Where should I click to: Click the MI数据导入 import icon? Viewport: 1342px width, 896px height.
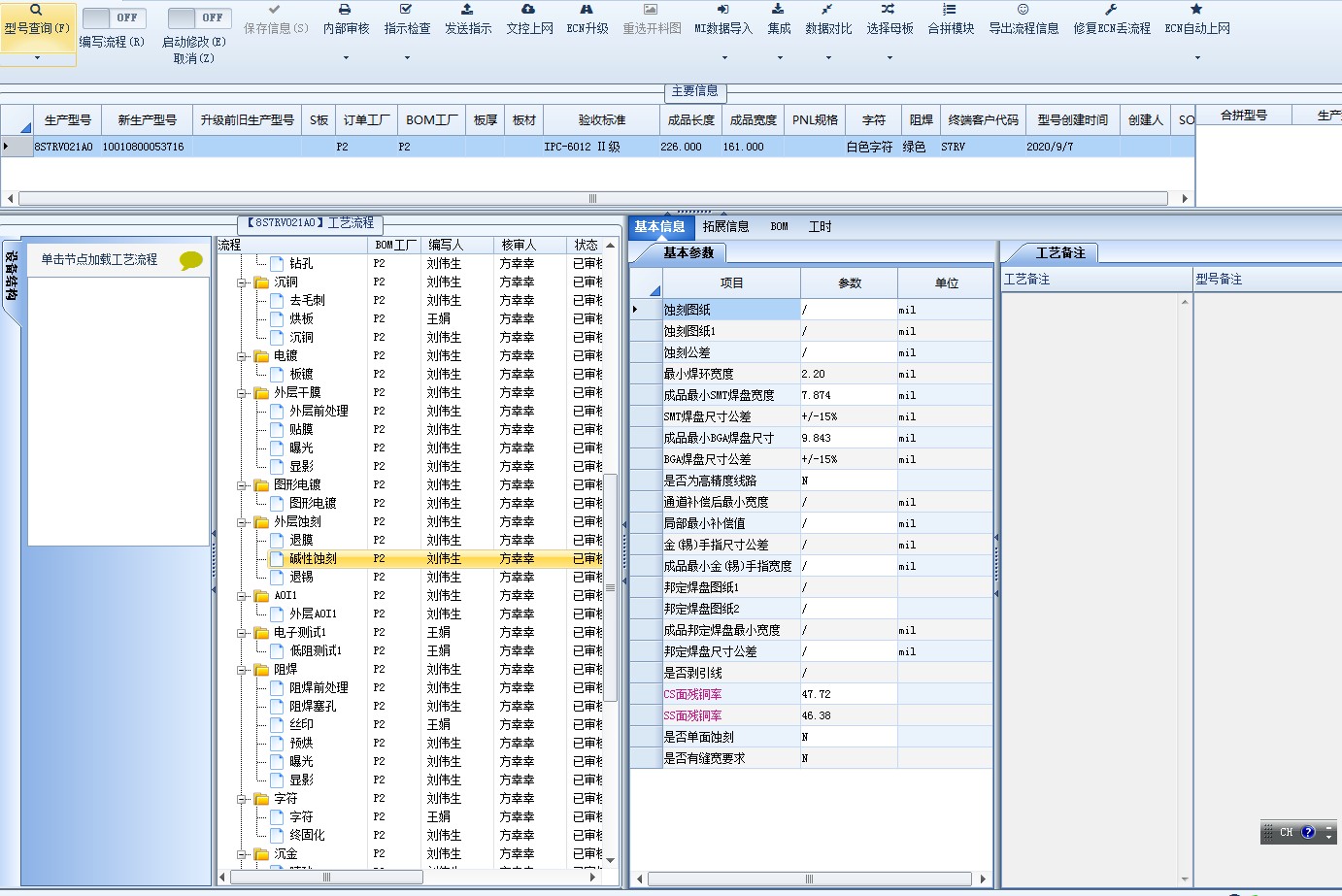coord(723,10)
